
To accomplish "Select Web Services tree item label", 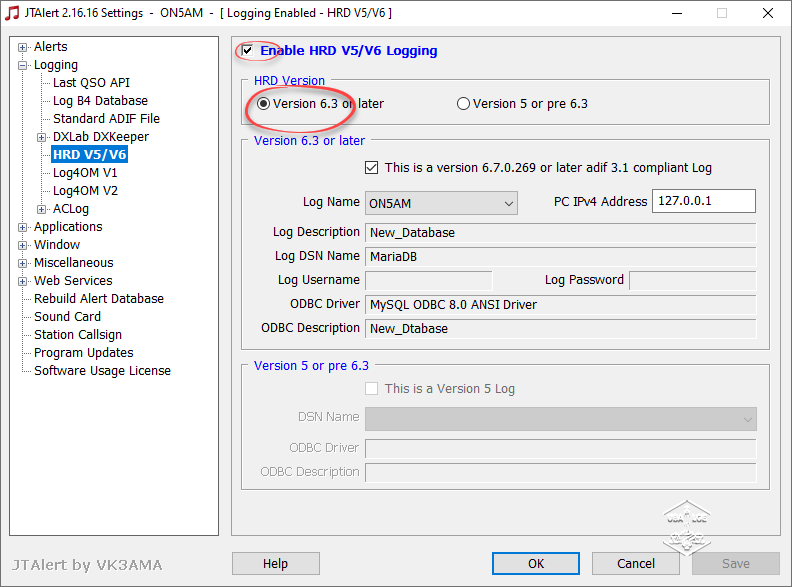I will tap(73, 280).
